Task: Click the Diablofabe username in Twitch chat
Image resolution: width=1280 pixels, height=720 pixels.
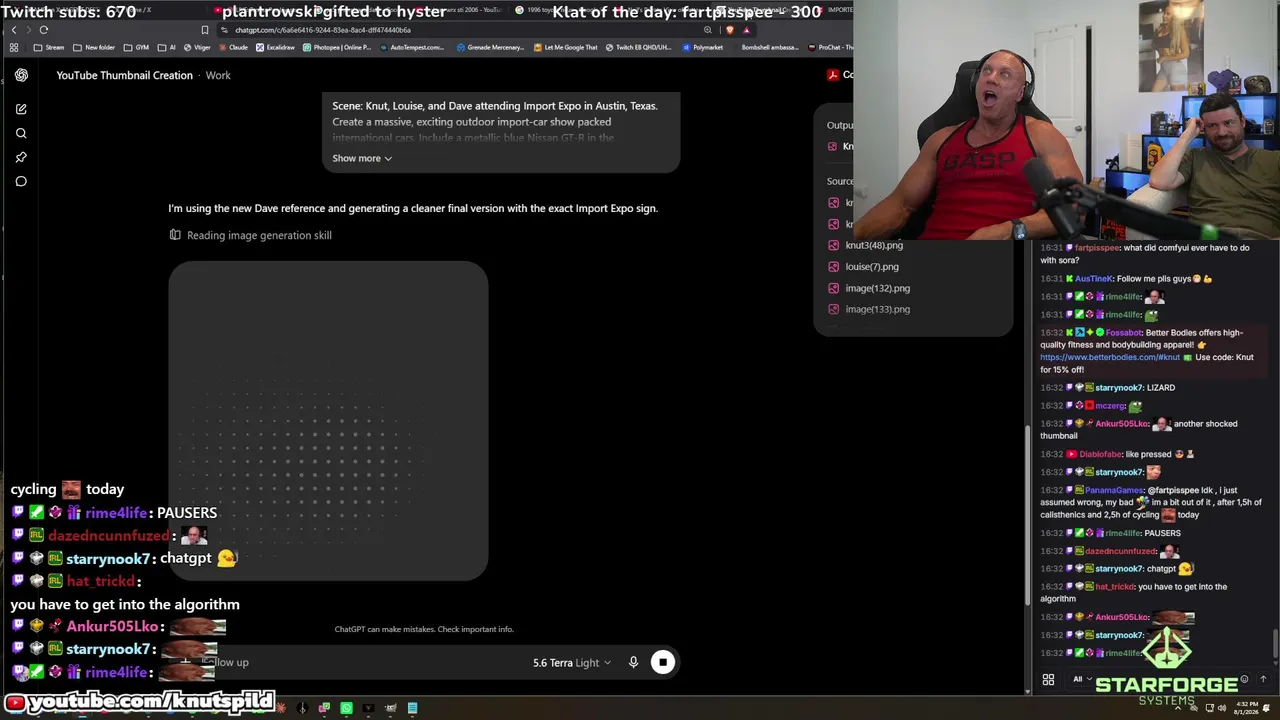Action: pyautogui.click(x=1101, y=454)
